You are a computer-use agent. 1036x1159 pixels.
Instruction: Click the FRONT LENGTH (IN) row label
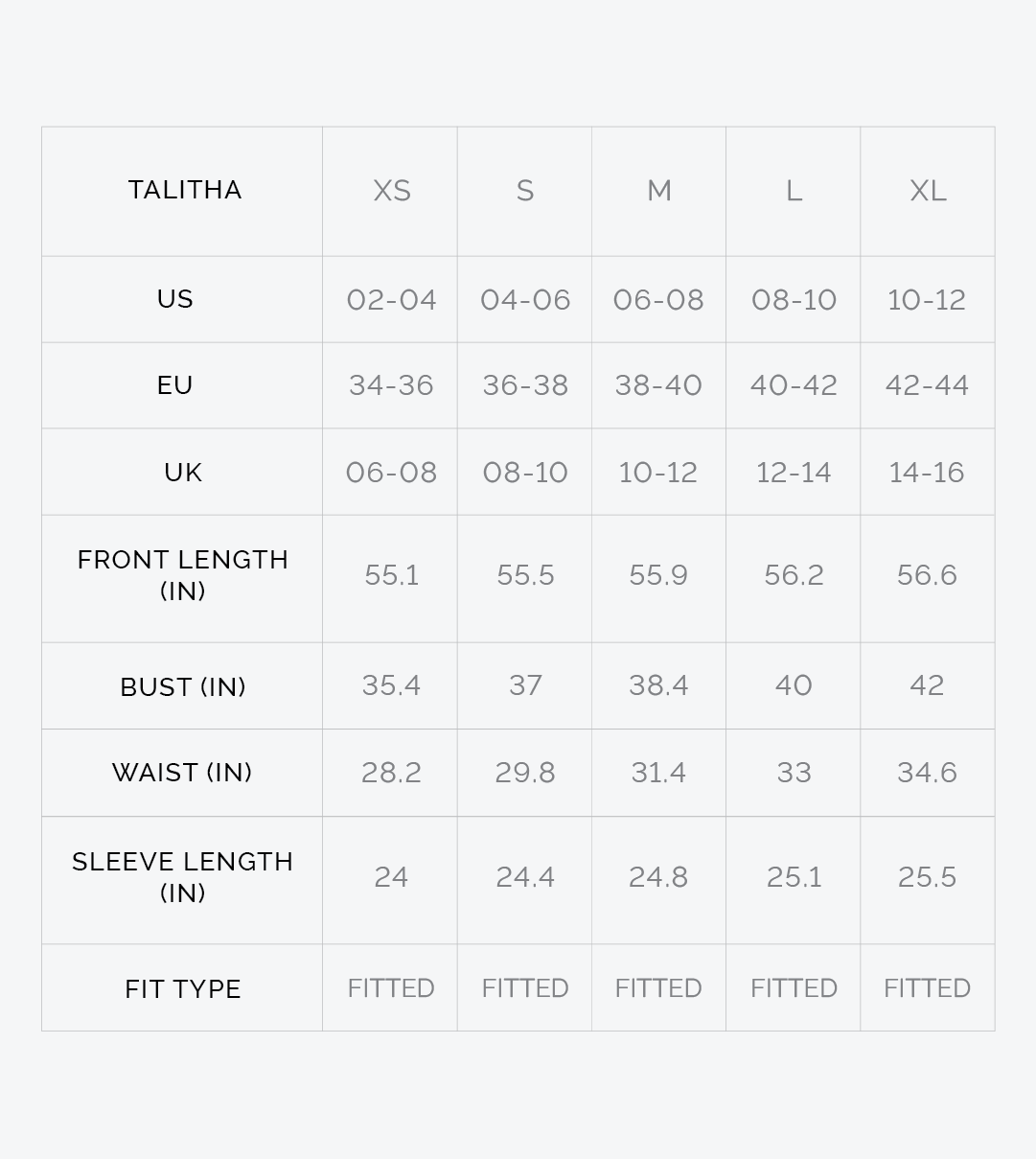click(x=183, y=575)
